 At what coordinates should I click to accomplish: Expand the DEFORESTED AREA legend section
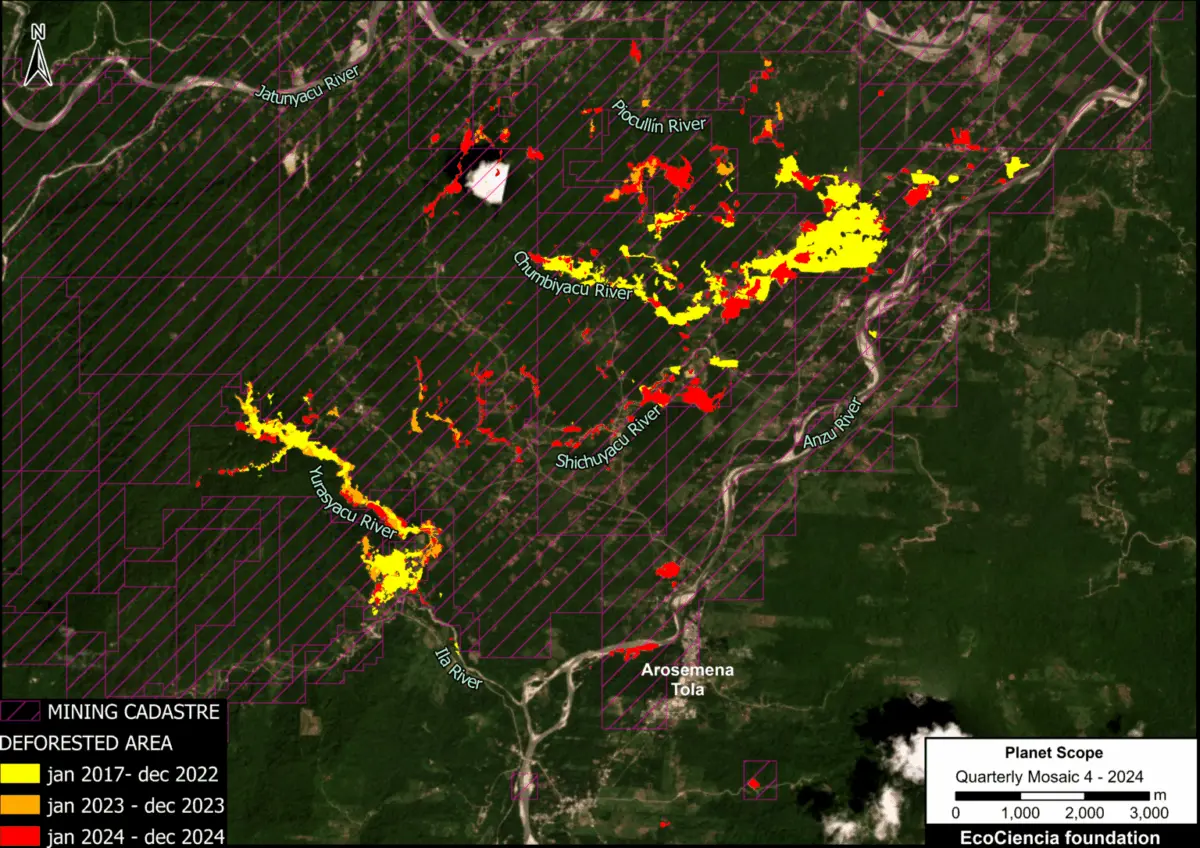pyautogui.click(x=88, y=743)
